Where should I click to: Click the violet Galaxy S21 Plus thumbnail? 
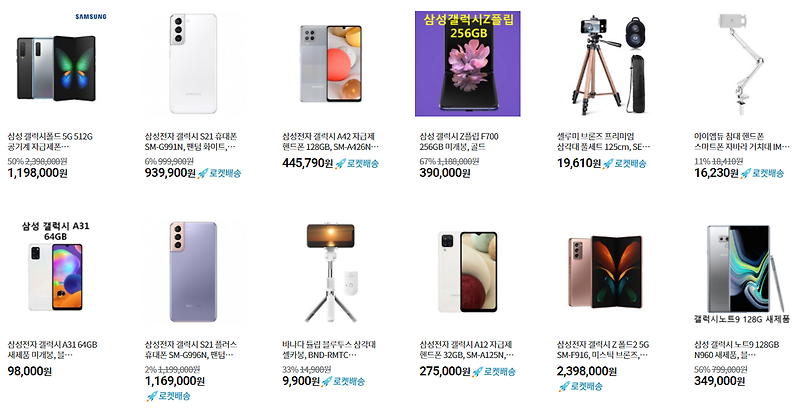[x=193, y=272]
